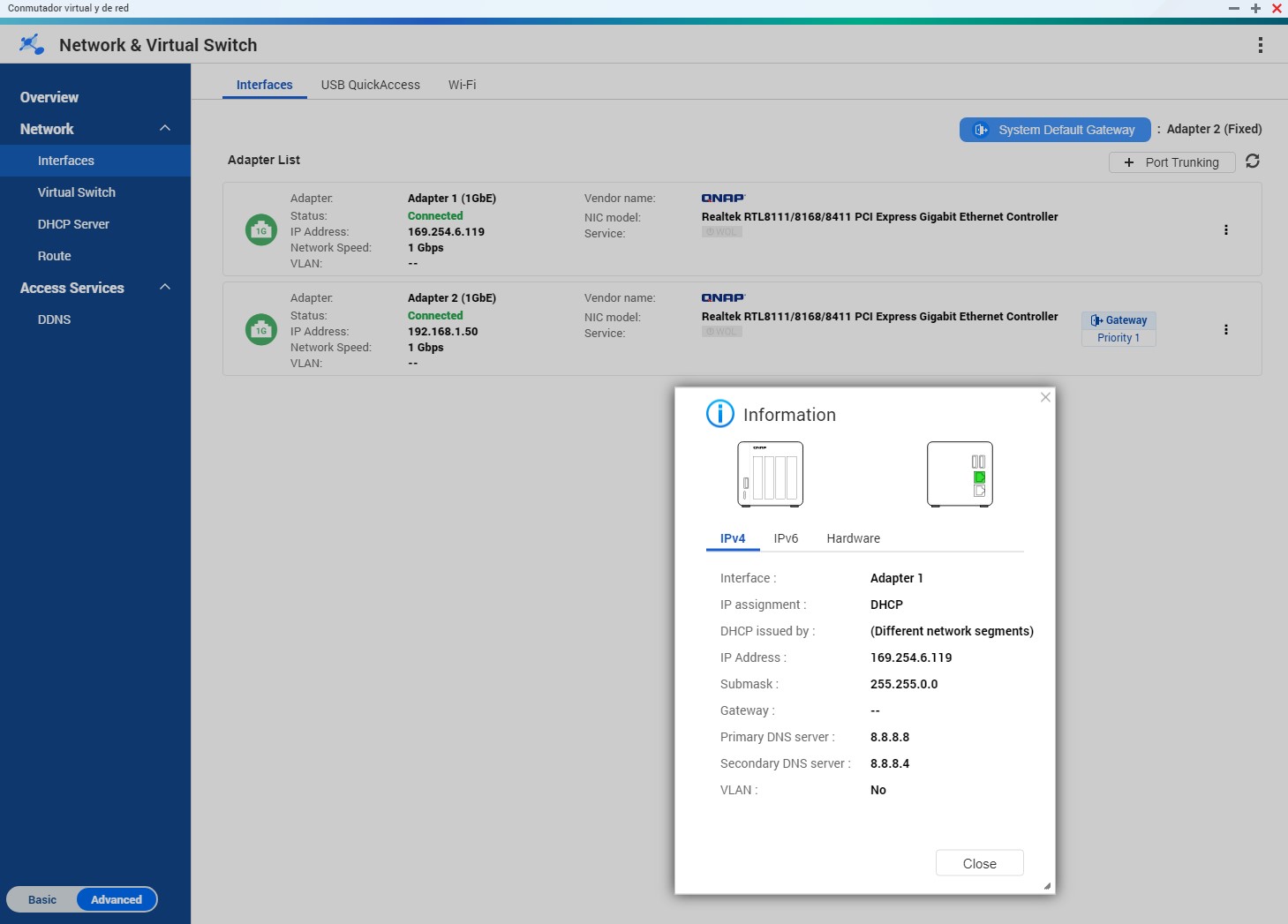Image resolution: width=1288 pixels, height=924 pixels.
Task: Collapse the Access Services sidebar section
Action: (165, 288)
